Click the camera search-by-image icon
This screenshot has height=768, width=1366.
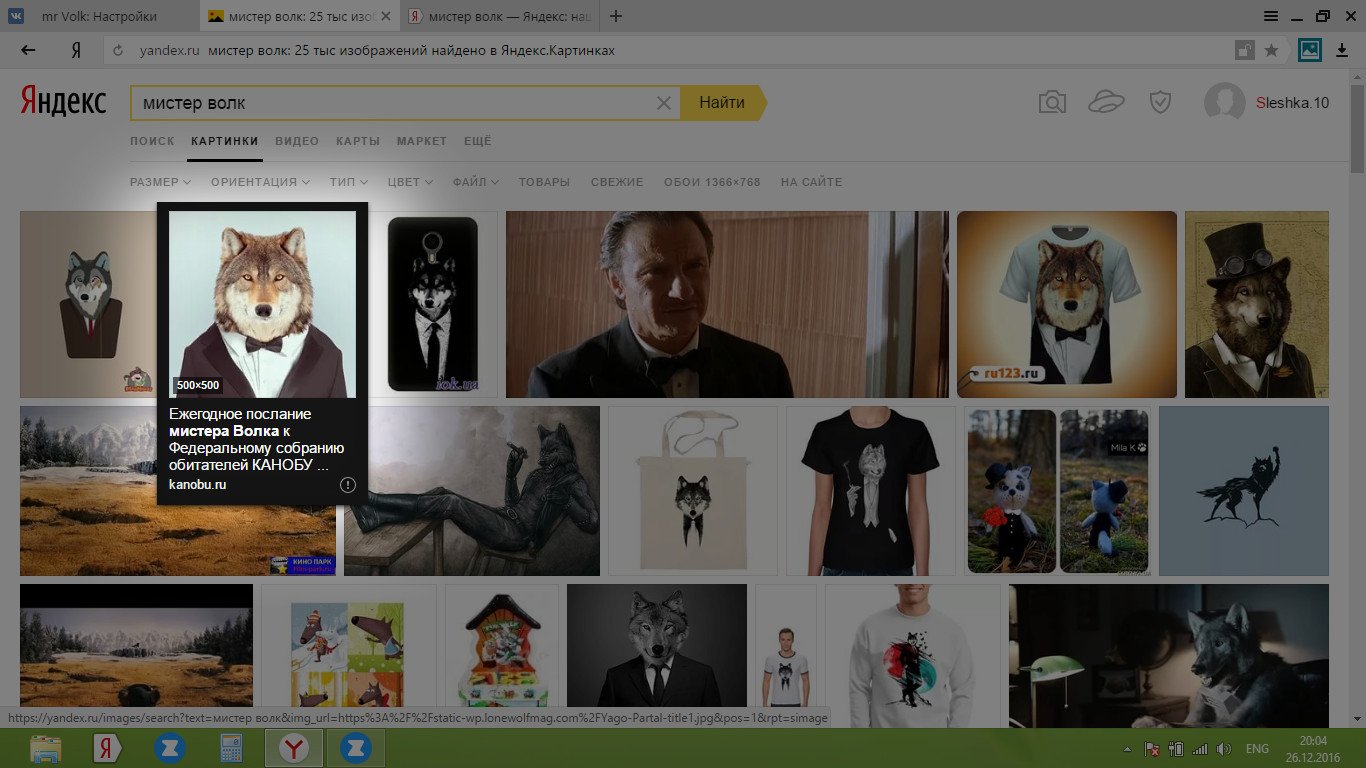[1052, 102]
